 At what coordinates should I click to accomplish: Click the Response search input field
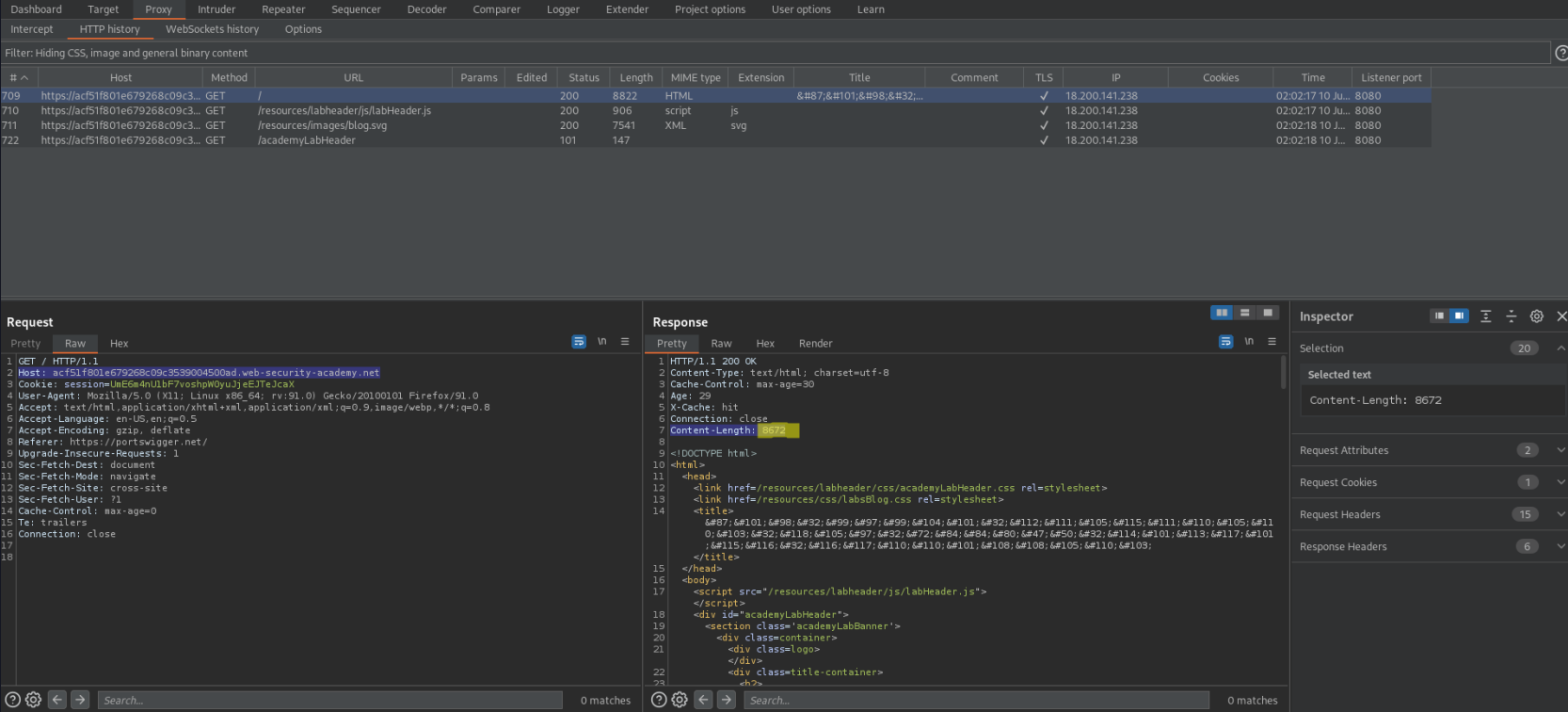point(976,700)
